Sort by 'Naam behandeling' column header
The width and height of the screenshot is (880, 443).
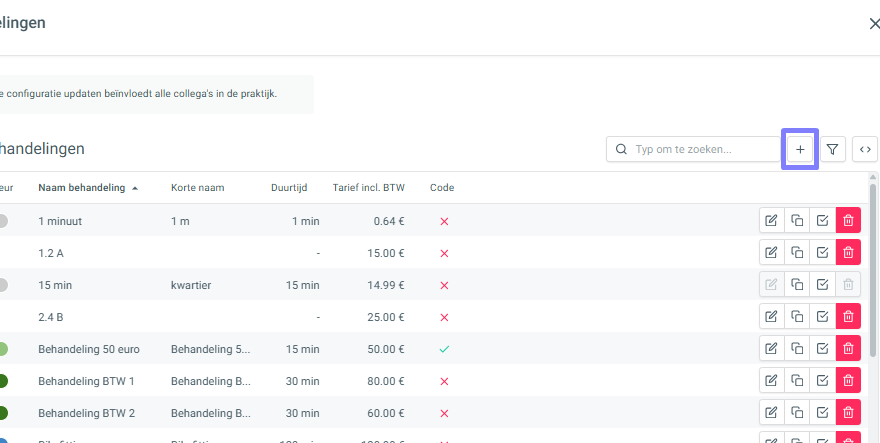[82, 188]
